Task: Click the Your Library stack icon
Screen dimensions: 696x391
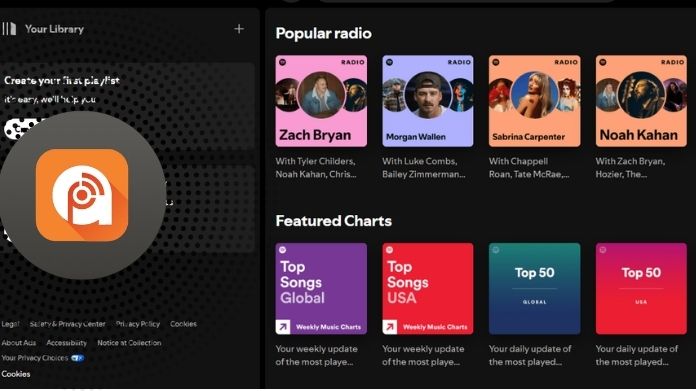Action: (x=9, y=29)
